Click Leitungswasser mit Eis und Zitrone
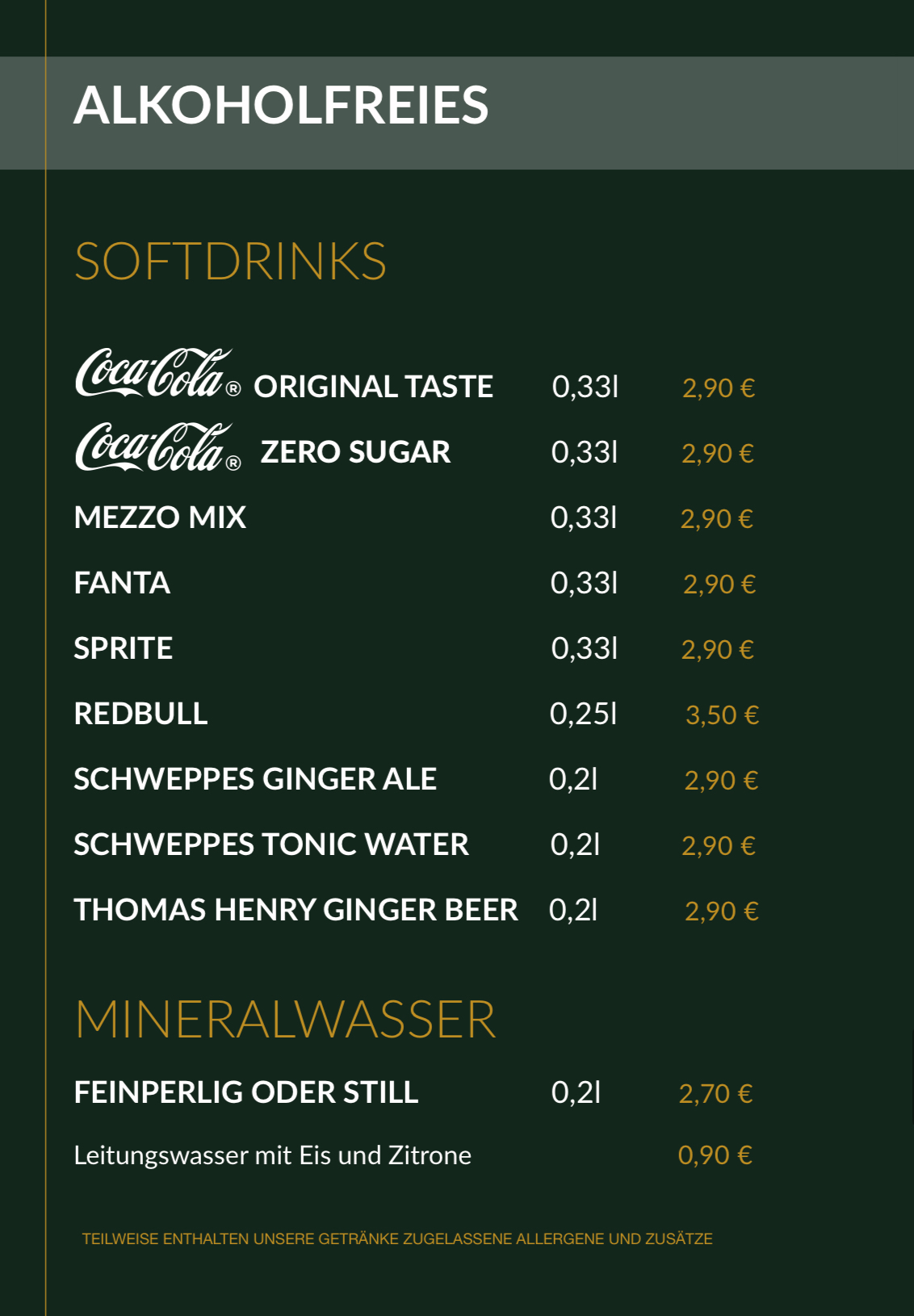This screenshot has height=1316, width=914. click(272, 1155)
